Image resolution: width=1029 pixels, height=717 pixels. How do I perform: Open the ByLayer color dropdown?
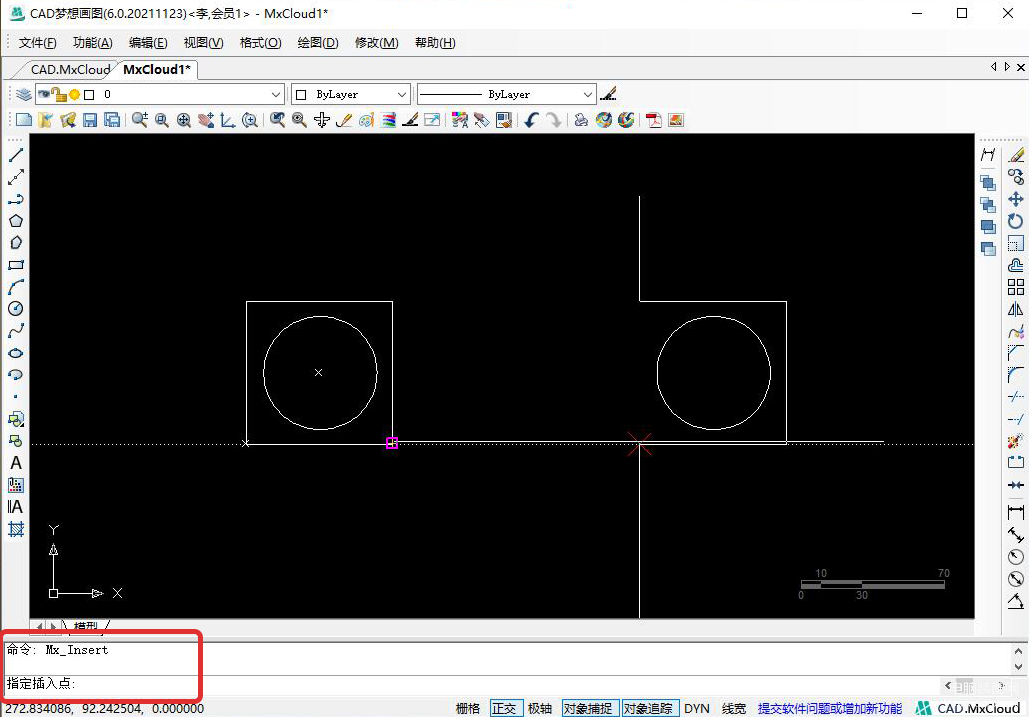tap(402, 94)
